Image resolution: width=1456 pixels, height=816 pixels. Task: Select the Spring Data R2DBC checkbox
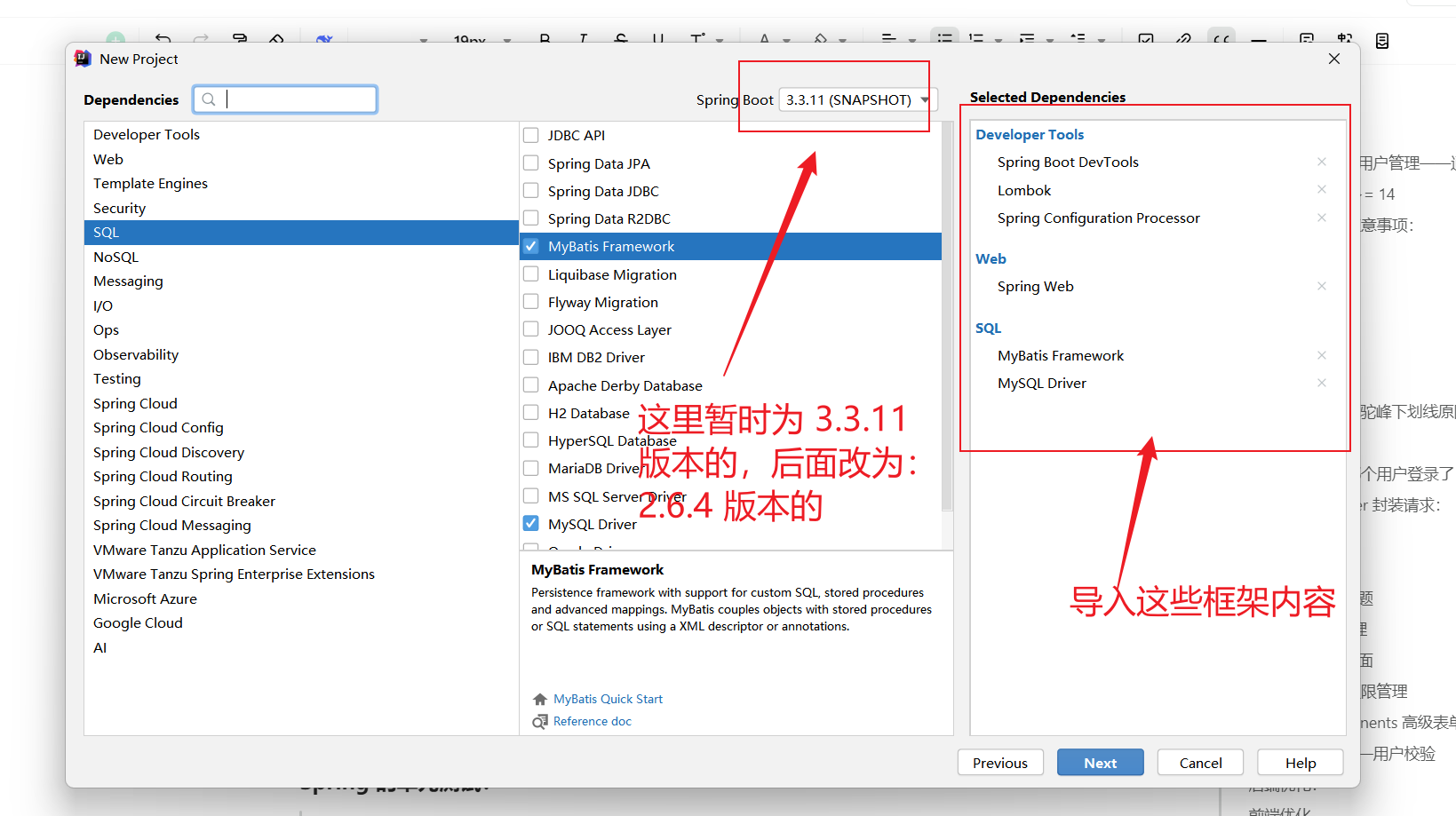531,218
